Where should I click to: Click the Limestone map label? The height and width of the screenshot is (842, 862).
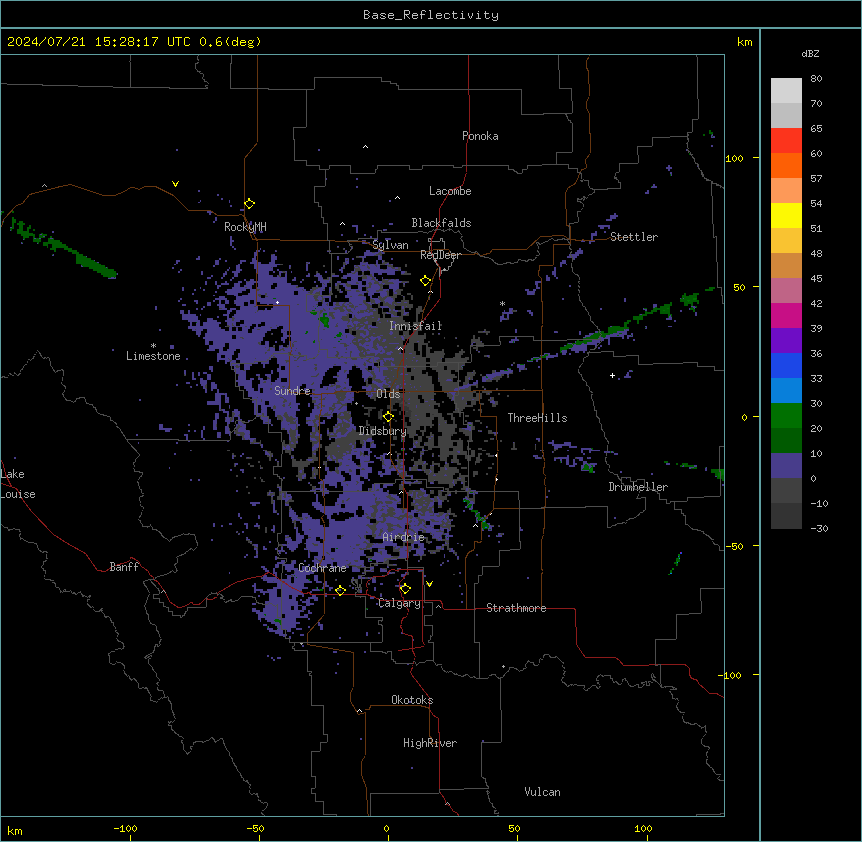[153, 356]
